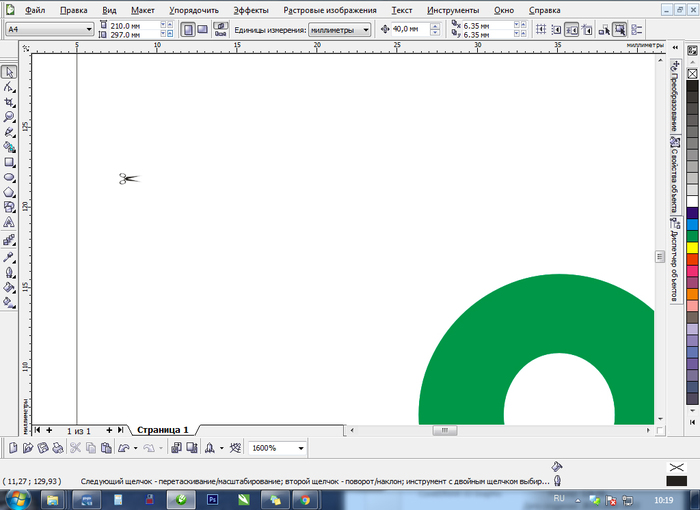
Task: Select the Zoom magnifier tool
Action: point(9,117)
